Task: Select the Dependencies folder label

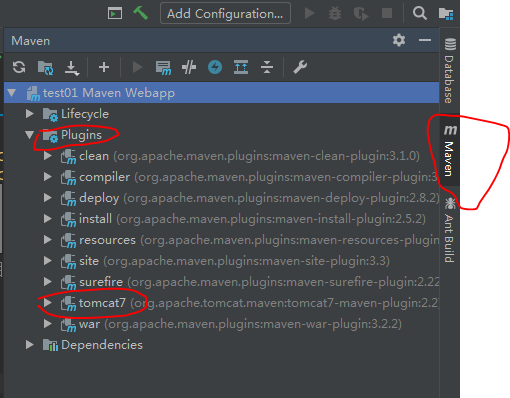Action: [102, 345]
